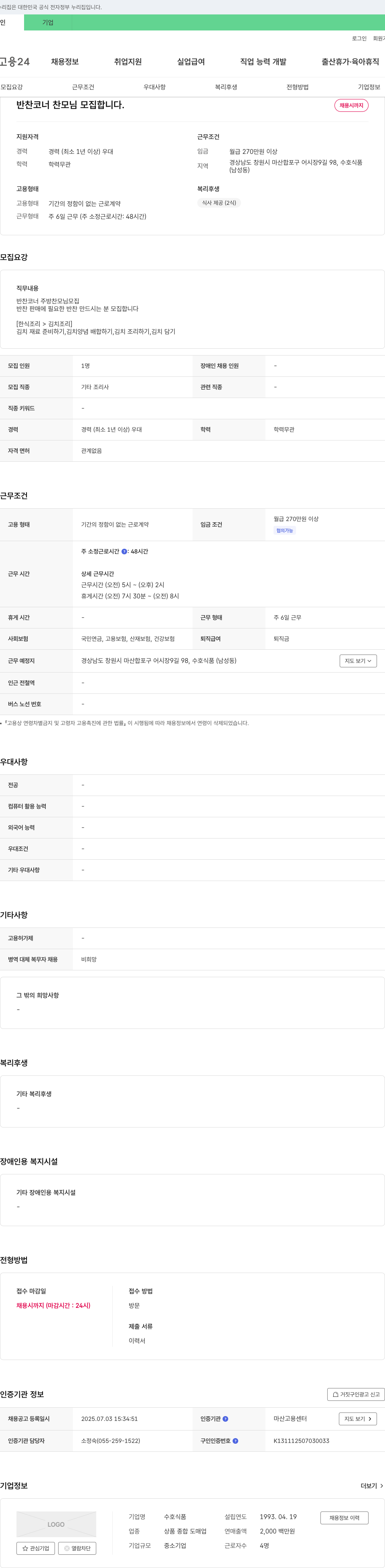Jump to the 근무조건 anchor tab
Screen dimensions: 385x1568
(83, 87)
